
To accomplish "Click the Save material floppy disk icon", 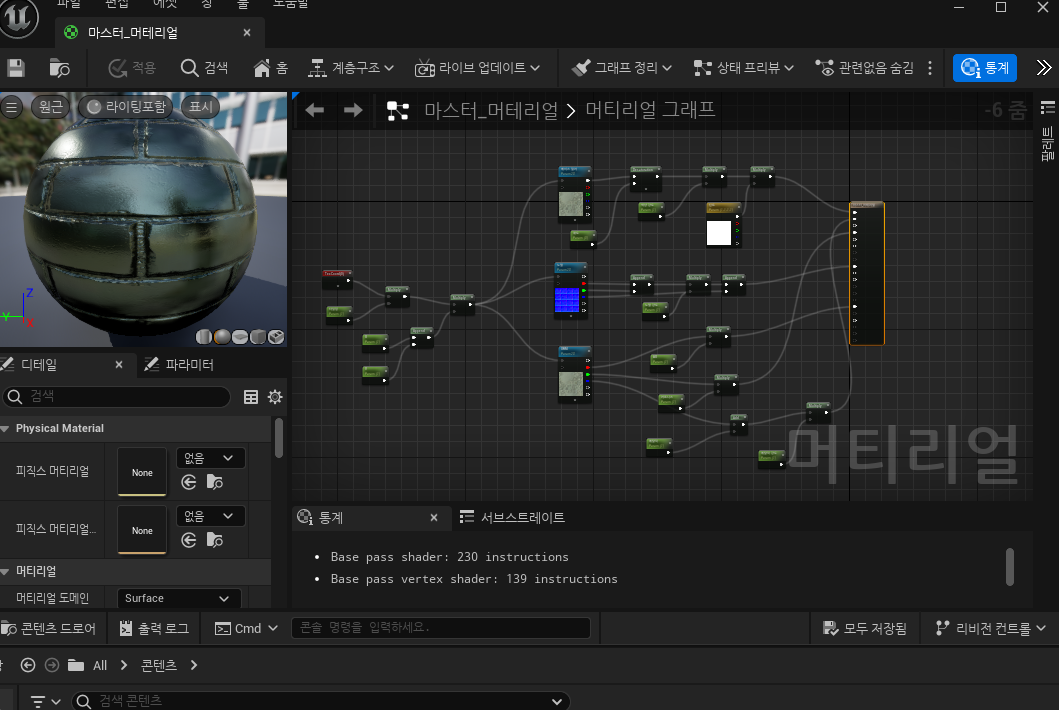I will 16,68.
